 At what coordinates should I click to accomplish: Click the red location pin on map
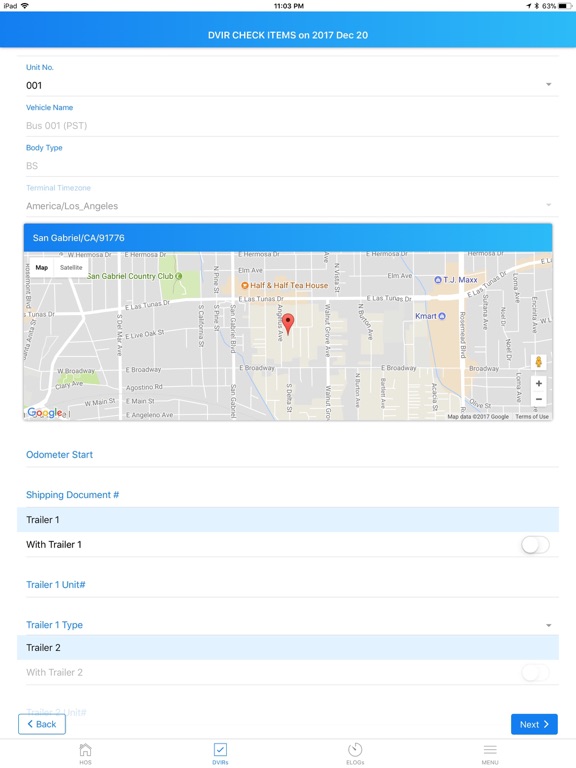point(288,324)
